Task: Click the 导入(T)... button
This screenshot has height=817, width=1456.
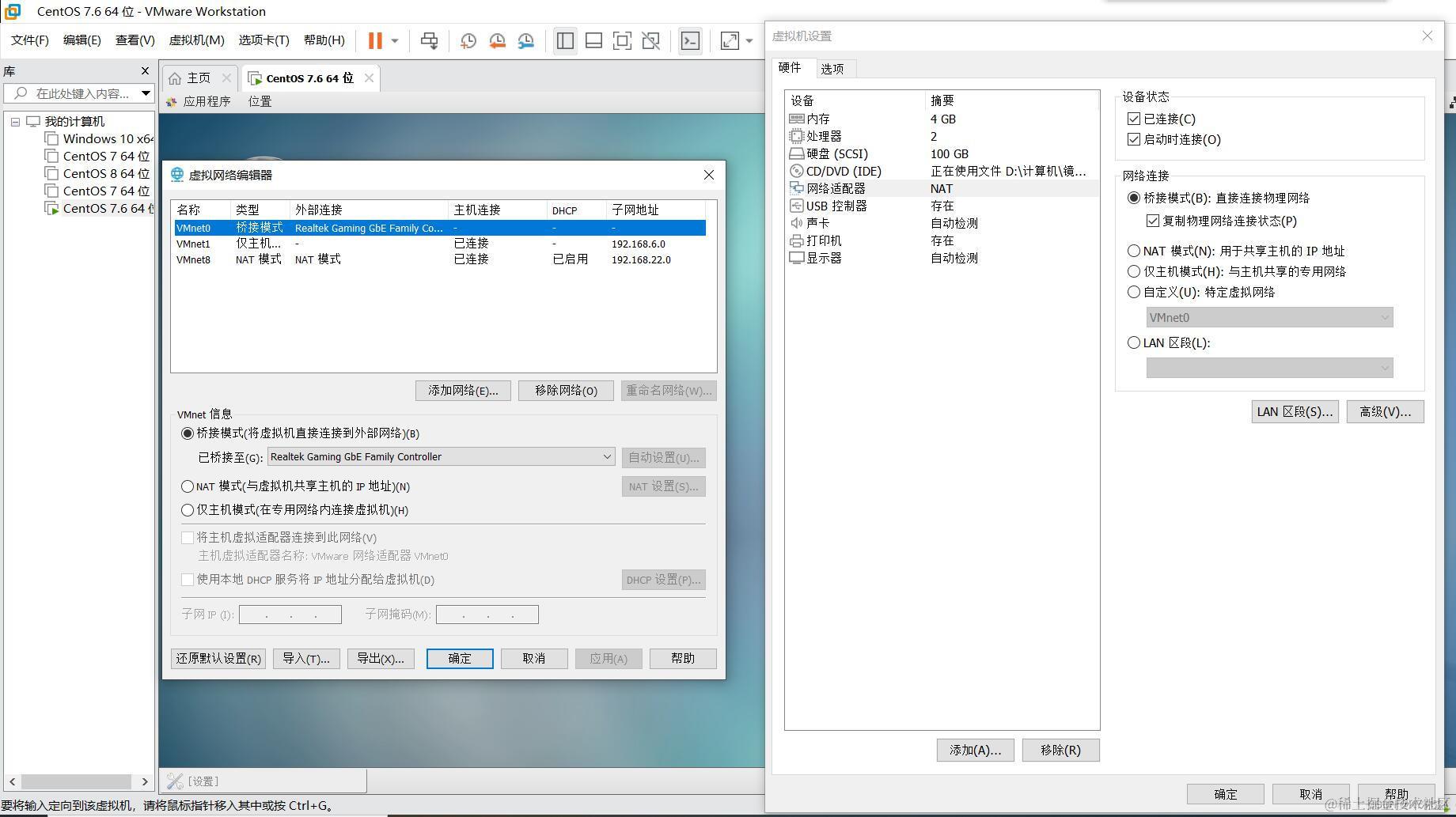Action: pos(306,658)
